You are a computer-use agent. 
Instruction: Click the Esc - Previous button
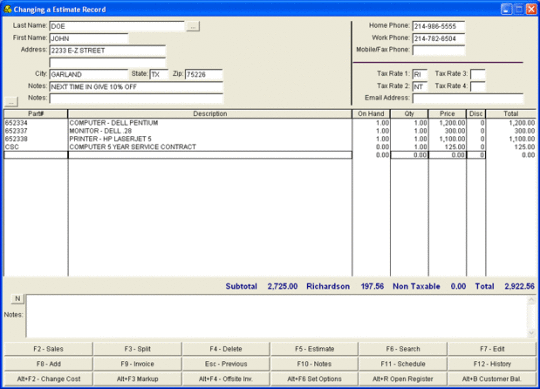[x=226, y=364]
